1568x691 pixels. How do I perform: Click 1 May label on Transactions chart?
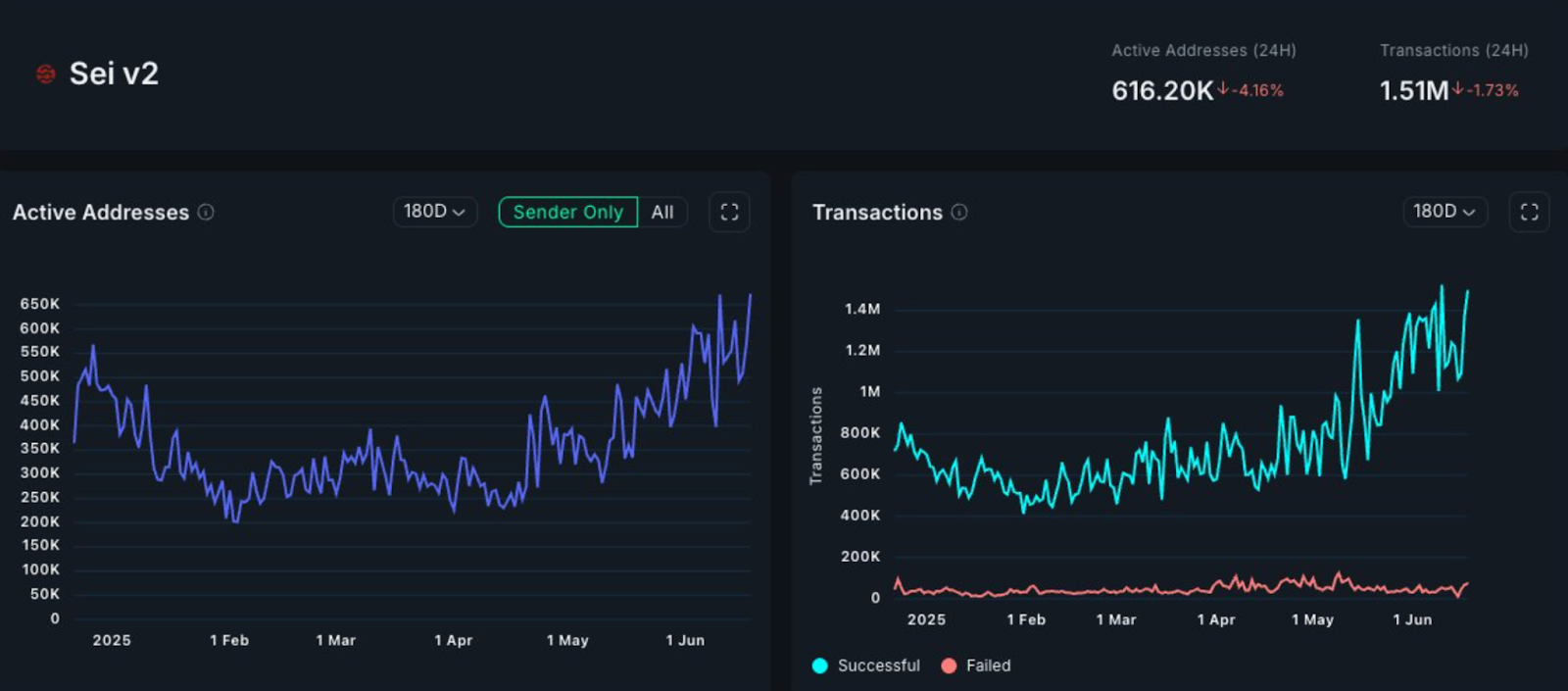click(1312, 619)
